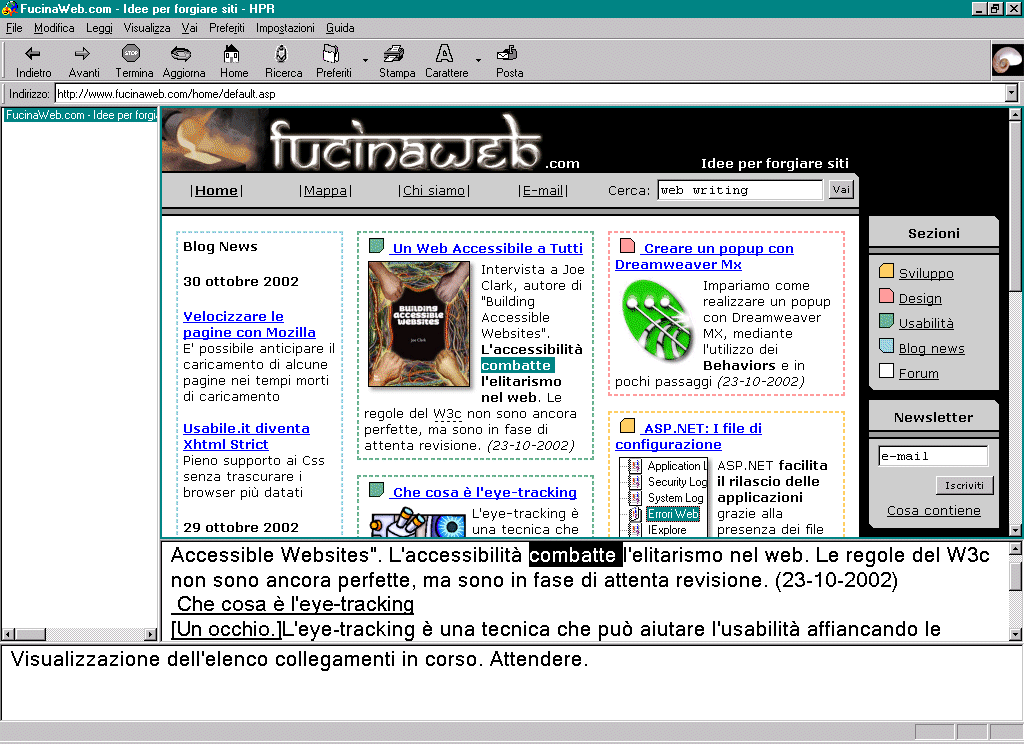
Task: Click the Usabilità section link
Action: (926, 323)
